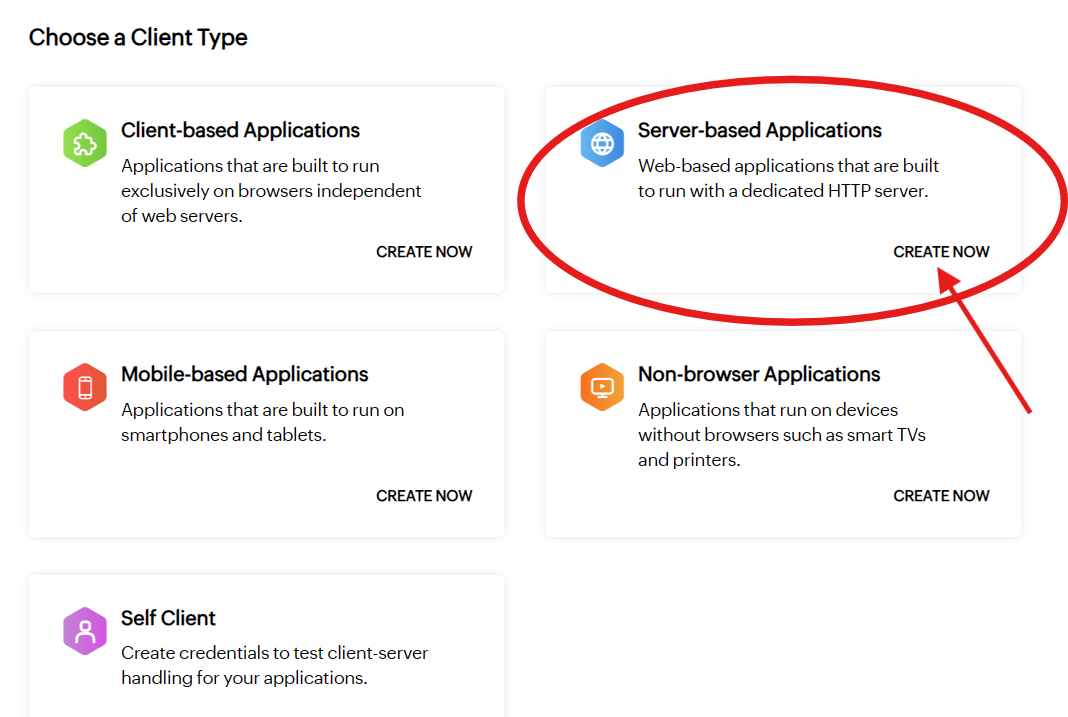The height and width of the screenshot is (717, 1068).
Task: Choose the Self Client heading
Action: [x=168, y=618]
